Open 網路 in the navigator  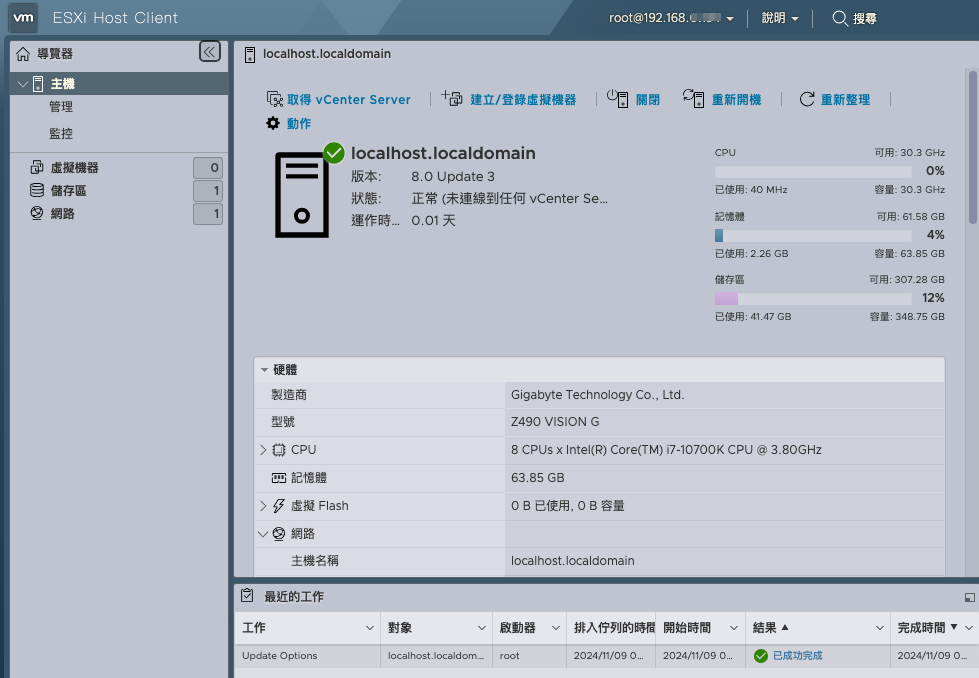point(62,214)
